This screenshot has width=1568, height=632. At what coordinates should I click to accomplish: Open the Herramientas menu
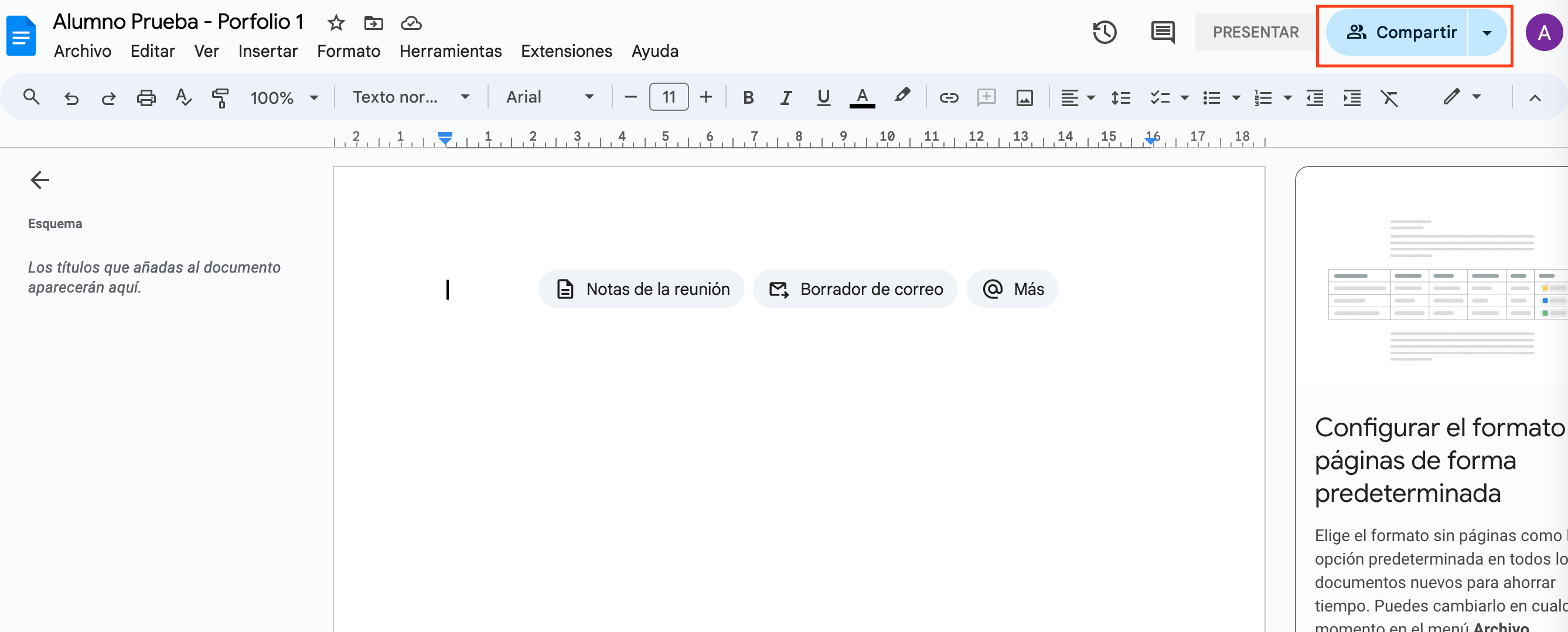pos(451,51)
